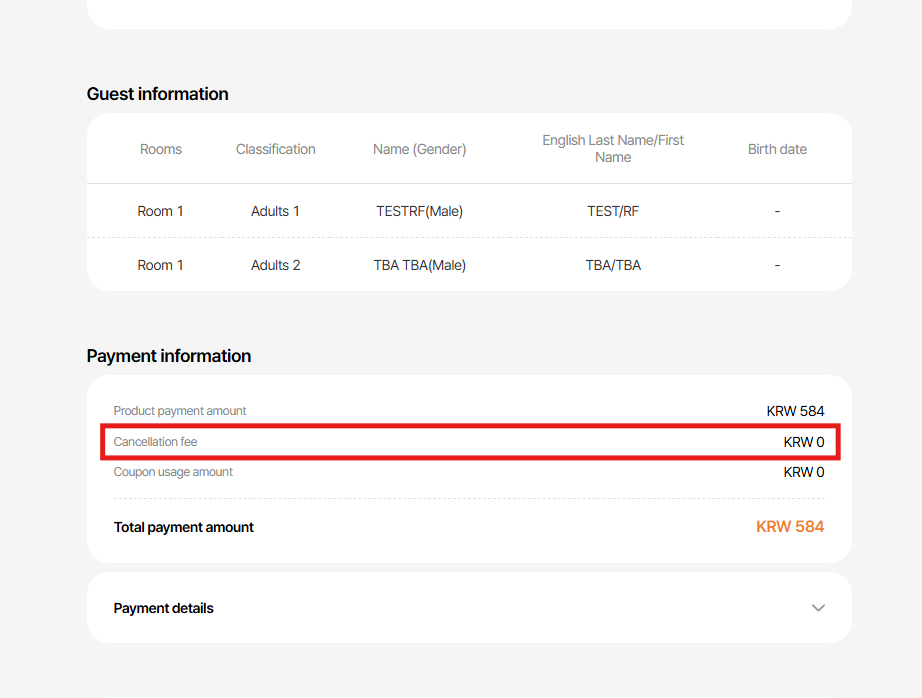This screenshot has width=922, height=698.
Task: Select the Birth date column header
Action: click(x=777, y=149)
